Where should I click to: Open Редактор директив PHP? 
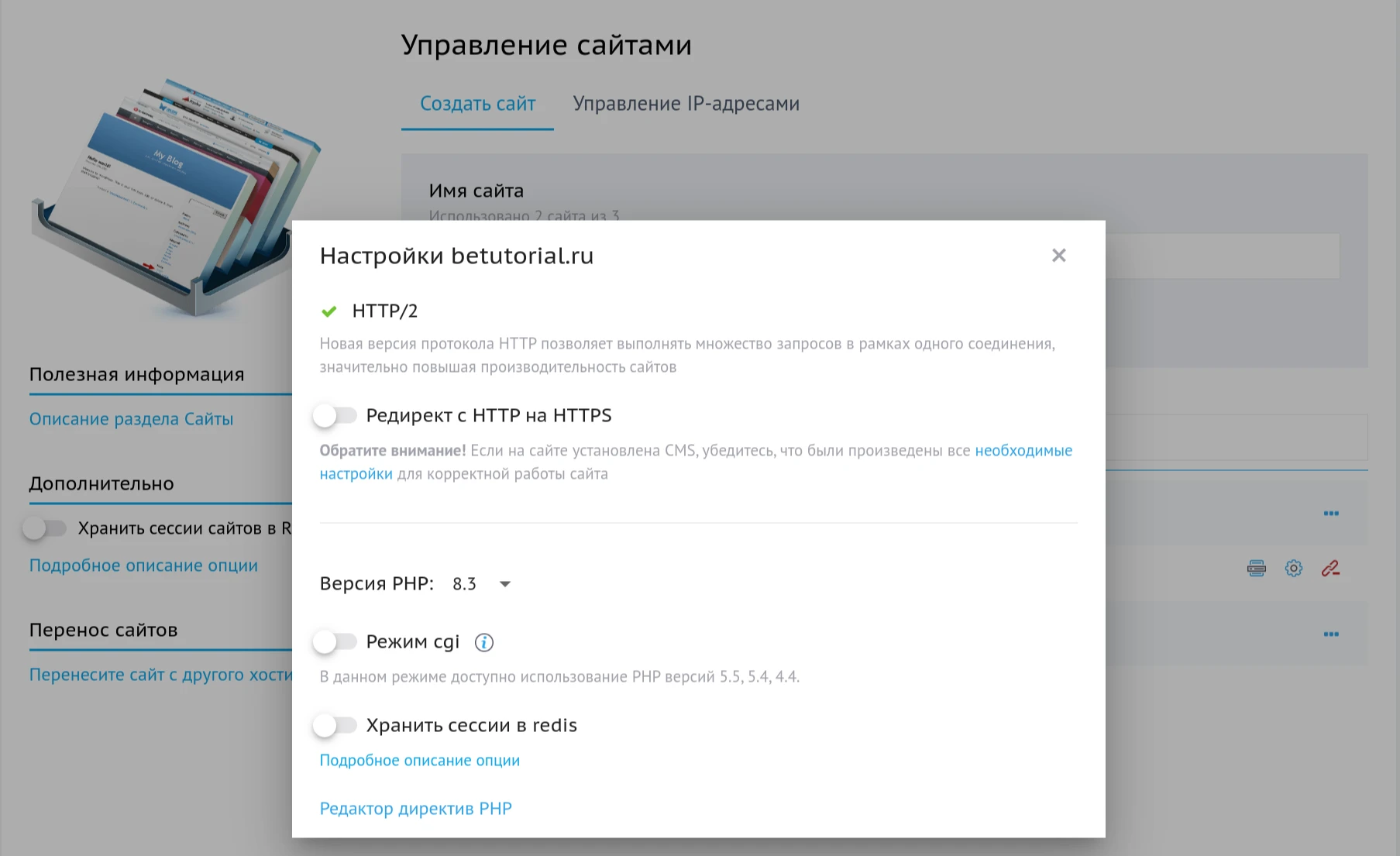pos(415,808)
